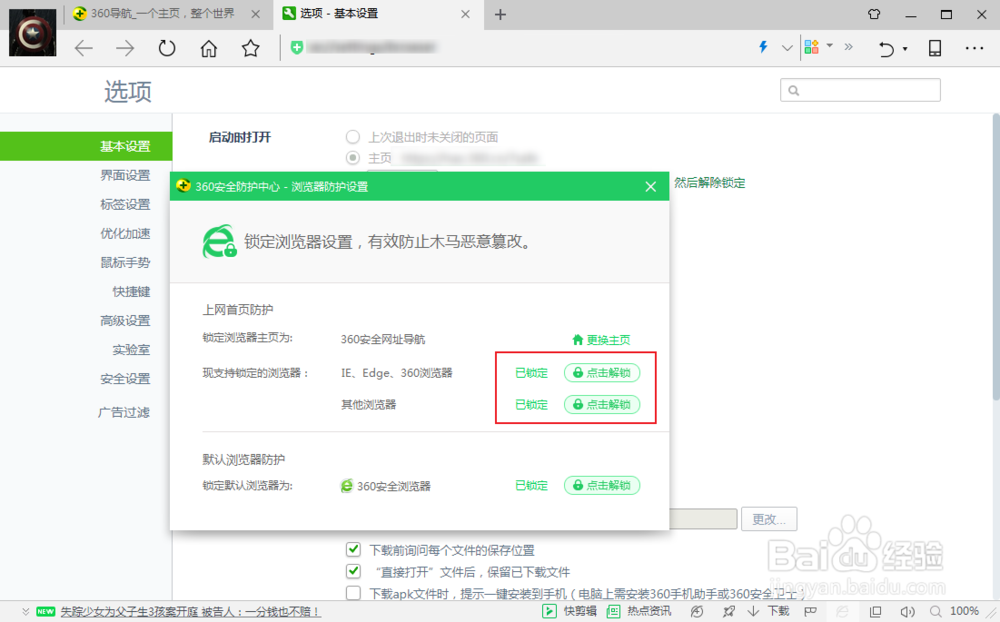This screenshot has width=1000, height=622.
Task: Expand status bar news chevron
Action: pyautogui.click(x=26, y=611)
